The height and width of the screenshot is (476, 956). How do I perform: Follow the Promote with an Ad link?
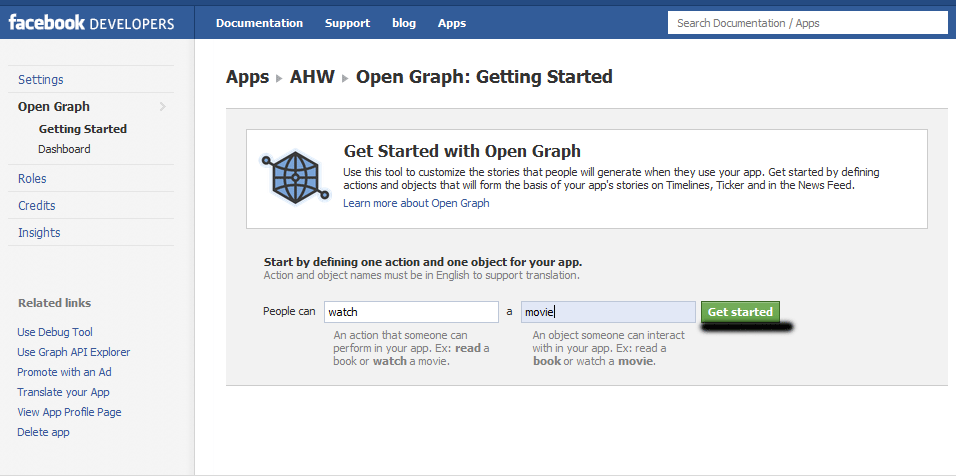[64, 372]
